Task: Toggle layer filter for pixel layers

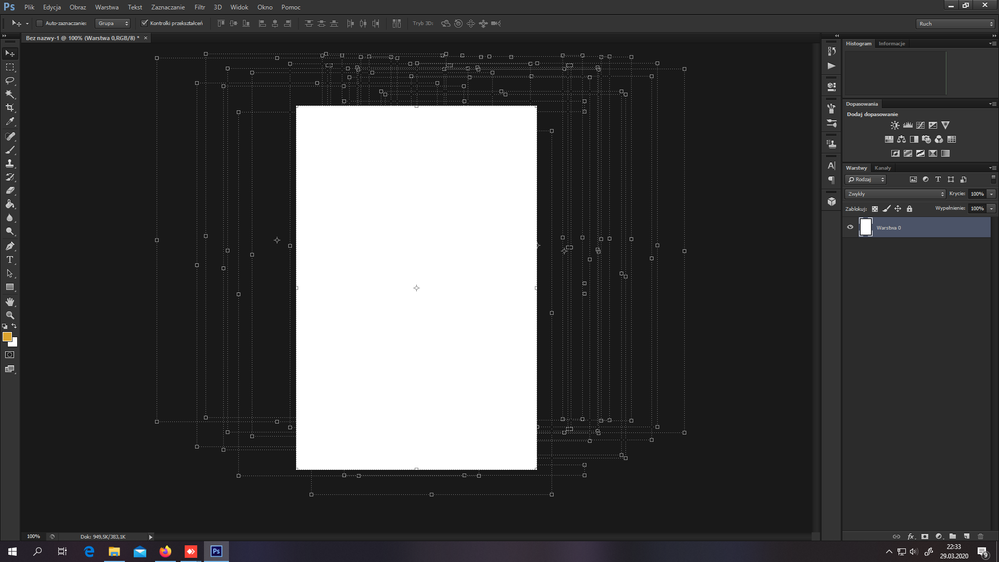Action: pos(913,180)
